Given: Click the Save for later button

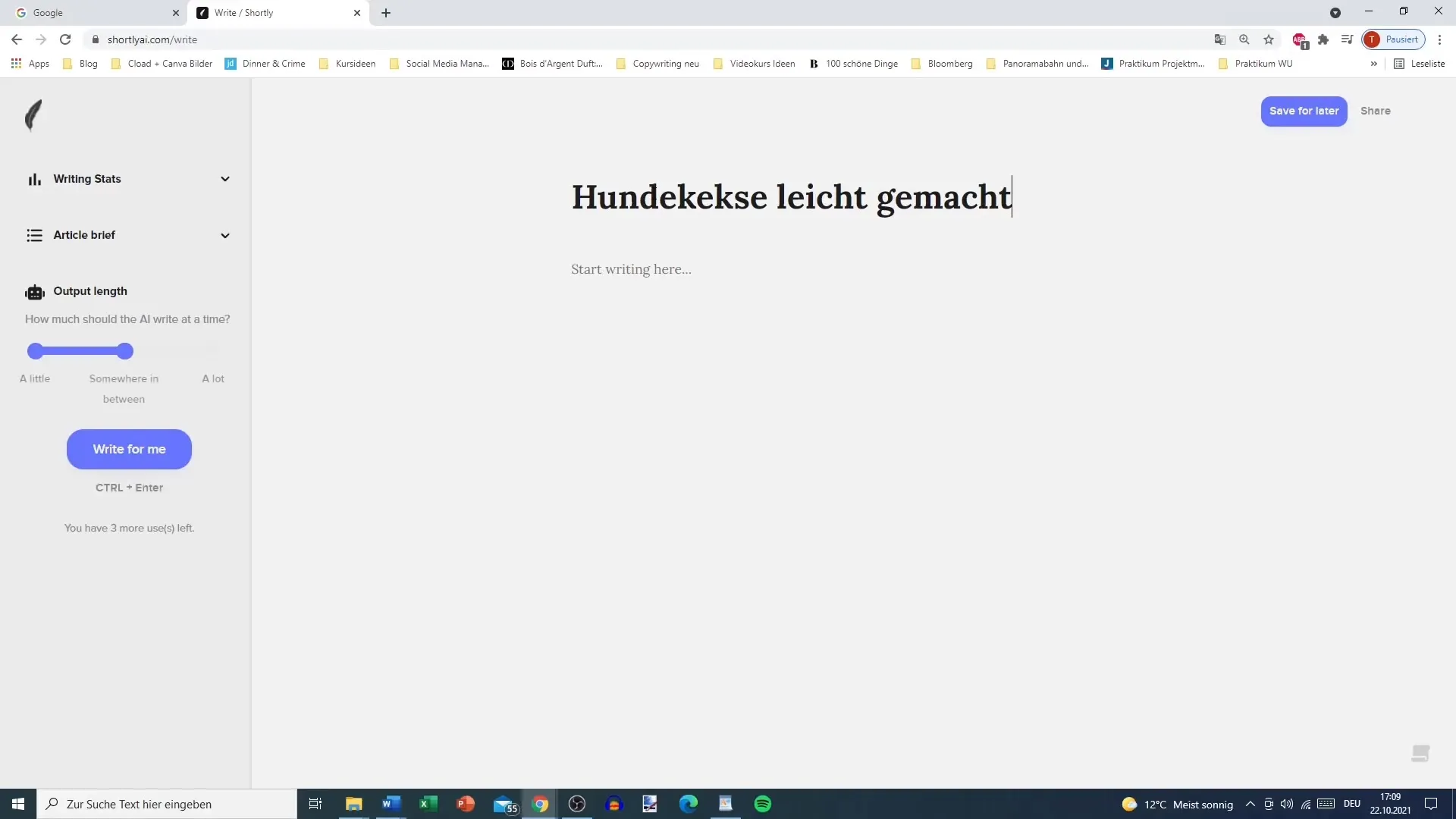Looking at the screenshot, I should (1304, 111).
